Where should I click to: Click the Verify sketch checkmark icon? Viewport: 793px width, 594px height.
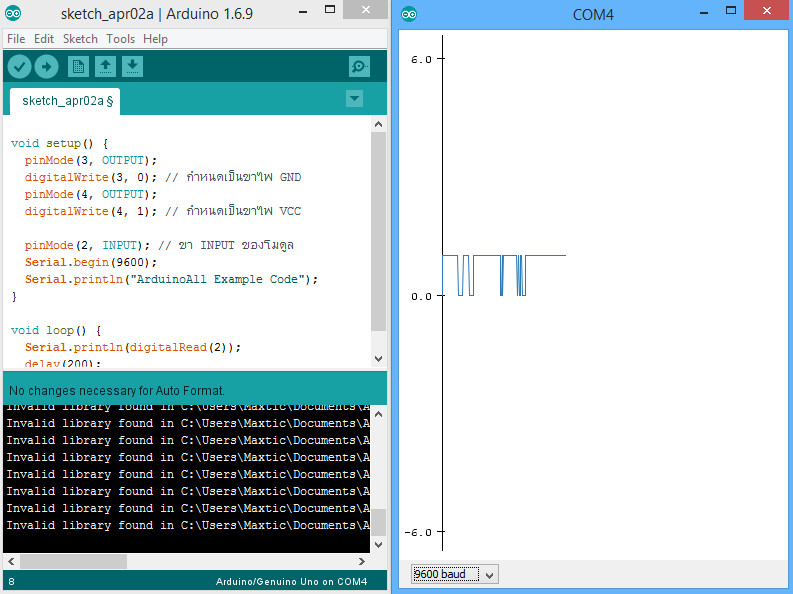[20, 67]
